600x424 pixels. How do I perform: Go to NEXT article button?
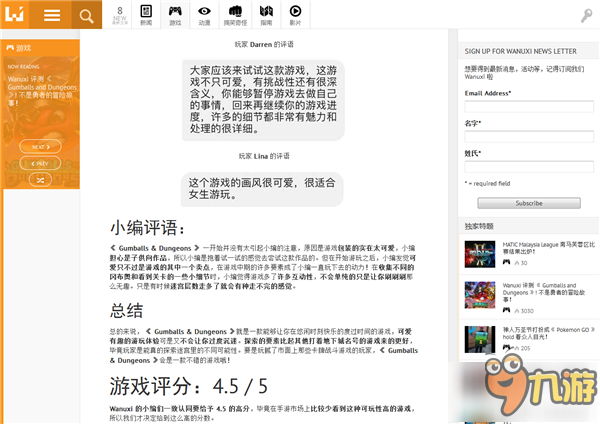tap(40, 147)
